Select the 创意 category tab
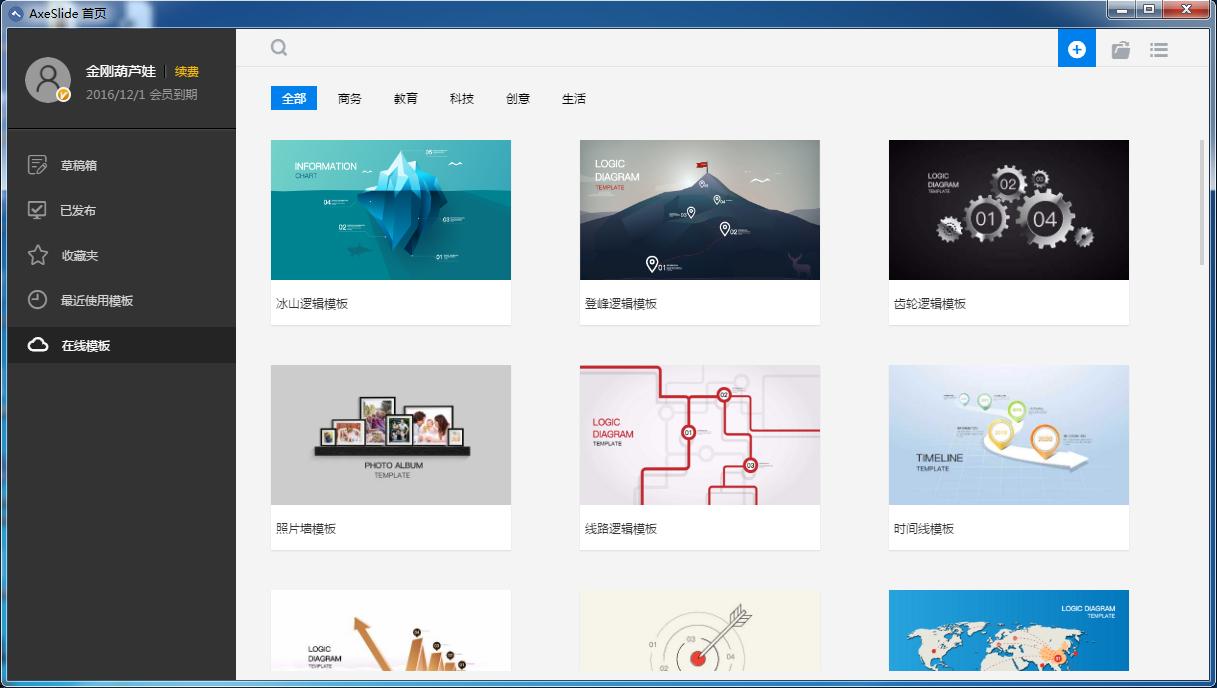This screenshot has height=688, width=1217. pos(518,99)
